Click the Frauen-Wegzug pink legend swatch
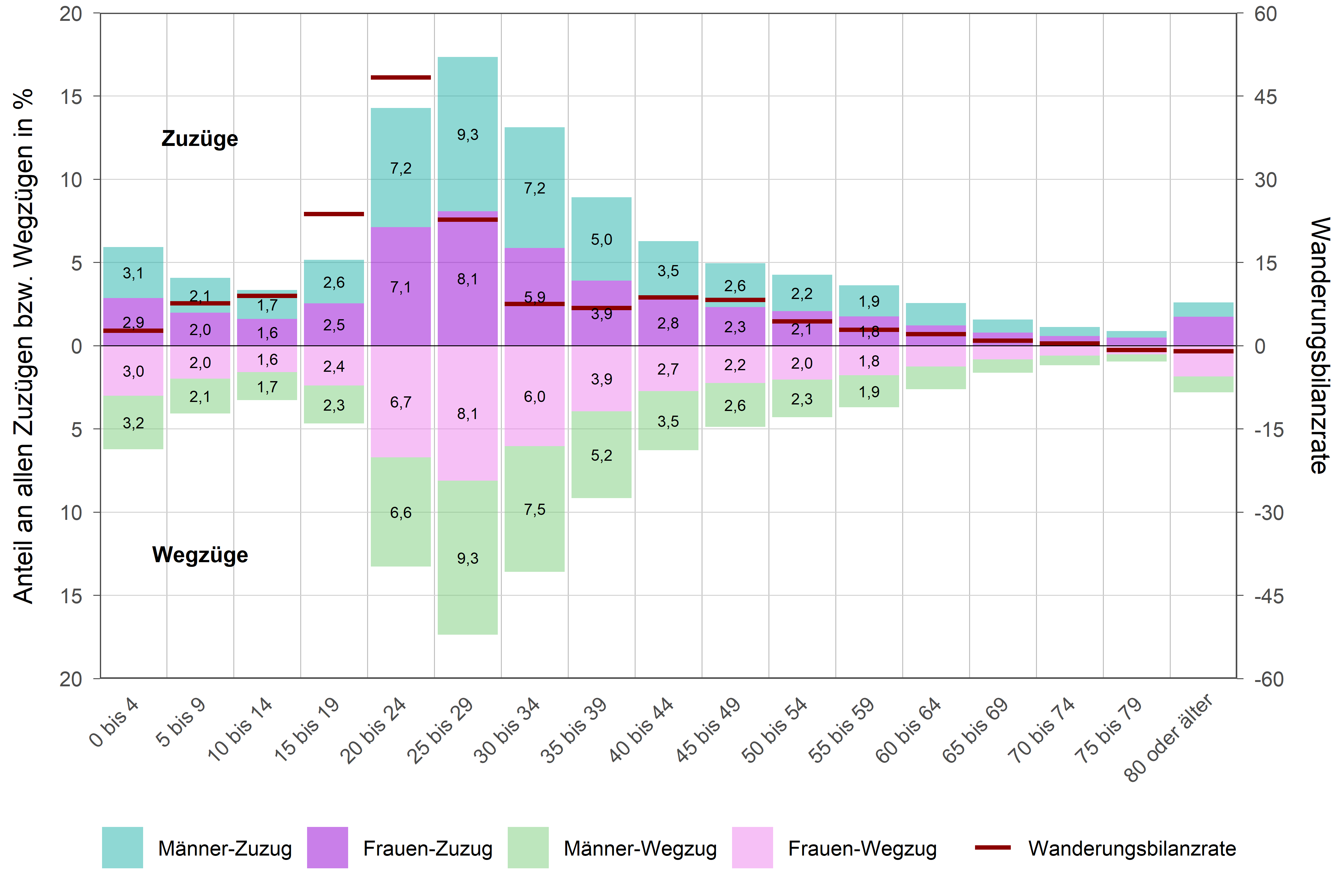The width and height of the screenshot is (1344, 896). pyautogui.click(x=753, y=847)
